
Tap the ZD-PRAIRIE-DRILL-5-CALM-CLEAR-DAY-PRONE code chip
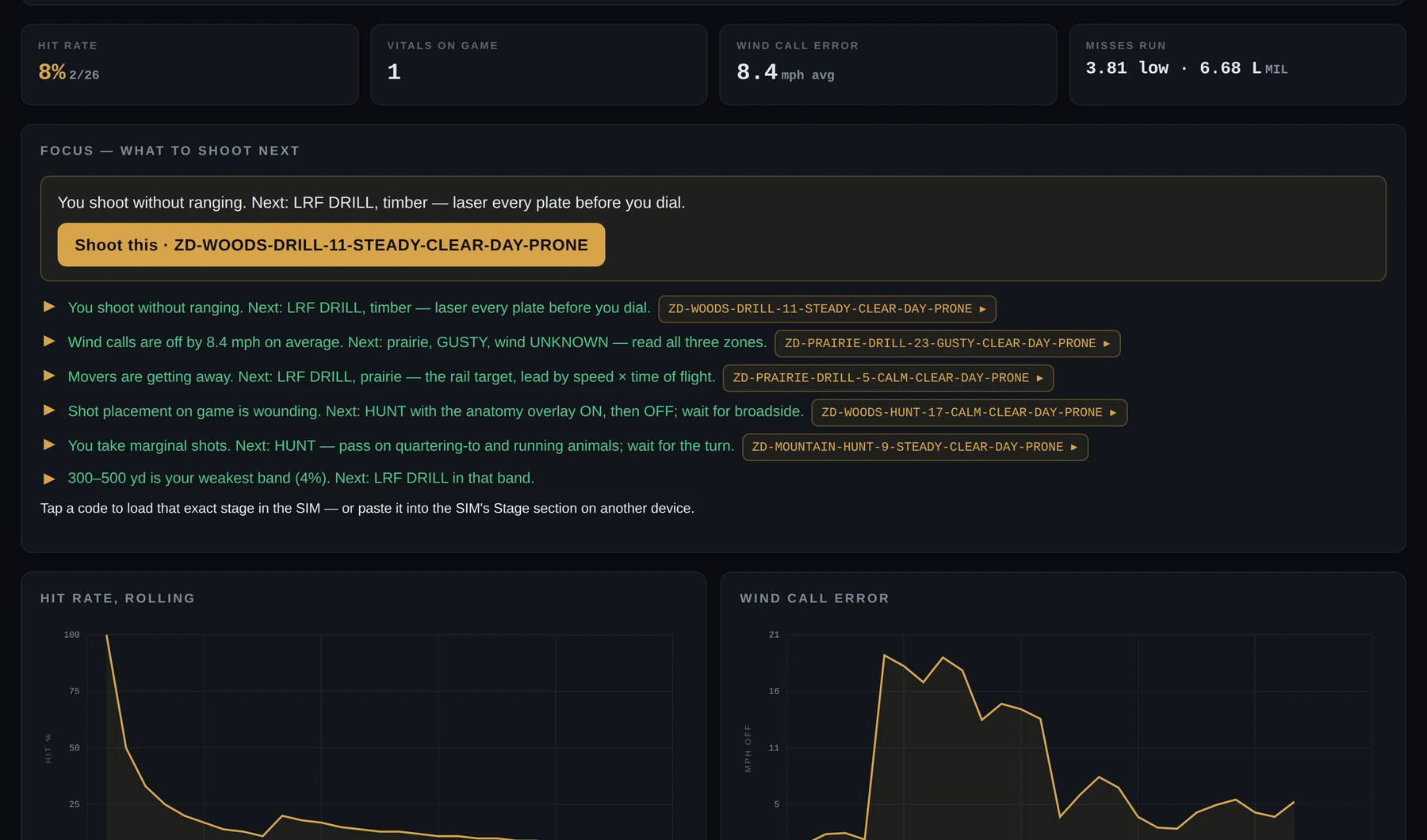click(x=888, y=378)
